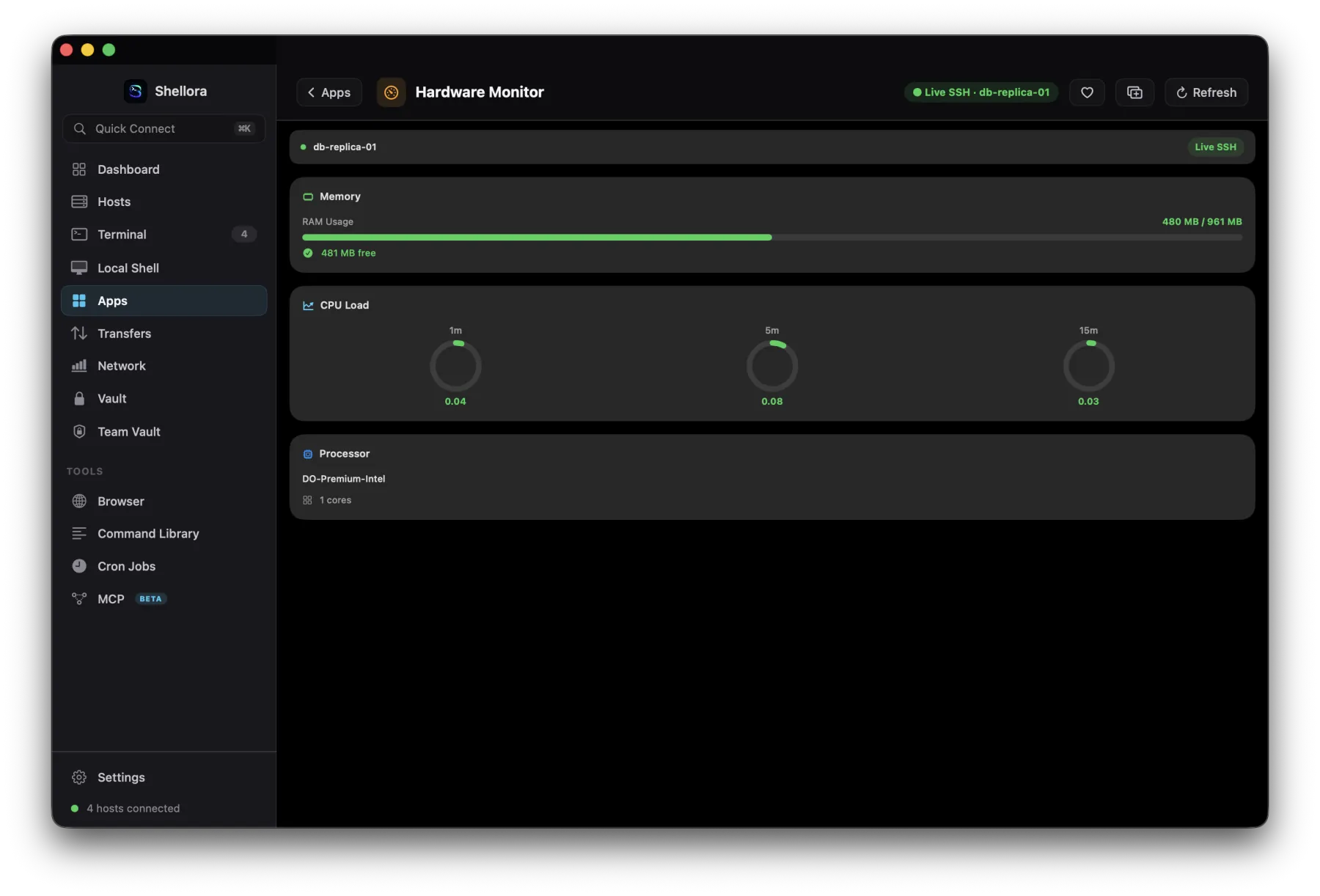
Task: Open in new window icon button
Action: pyautogui.click(x=1134, y=92)
